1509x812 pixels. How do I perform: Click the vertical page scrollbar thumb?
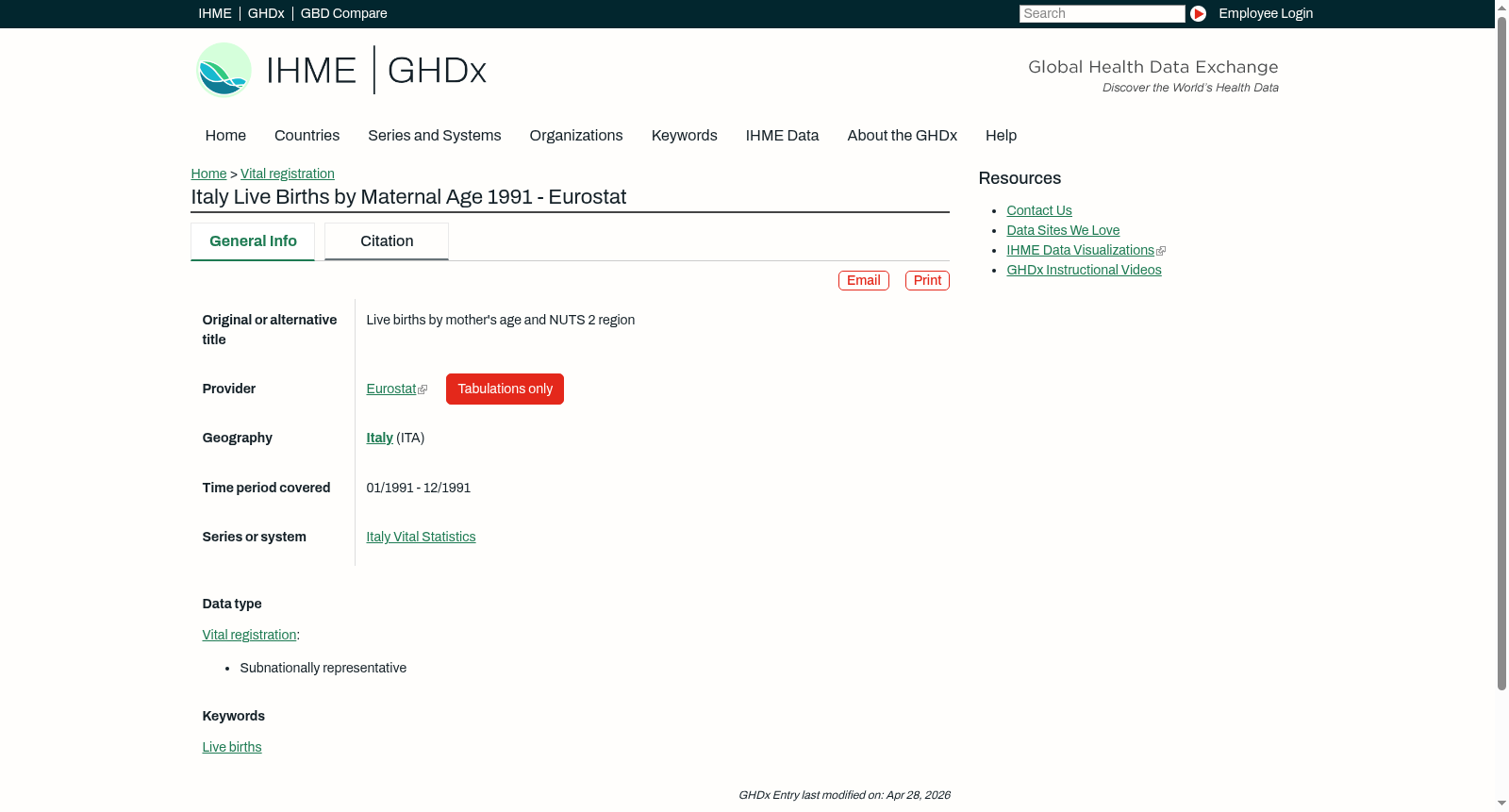1501,354
